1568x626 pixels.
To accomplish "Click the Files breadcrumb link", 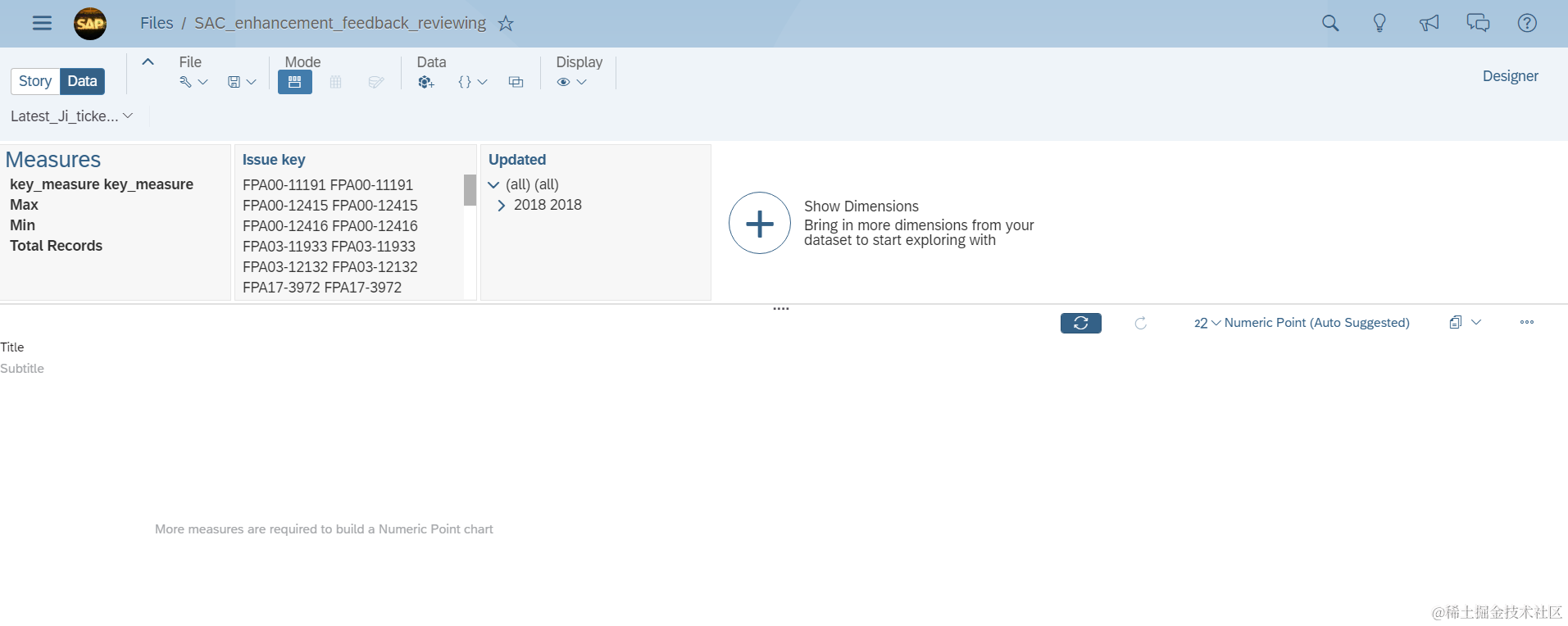I will click(157, 23).
